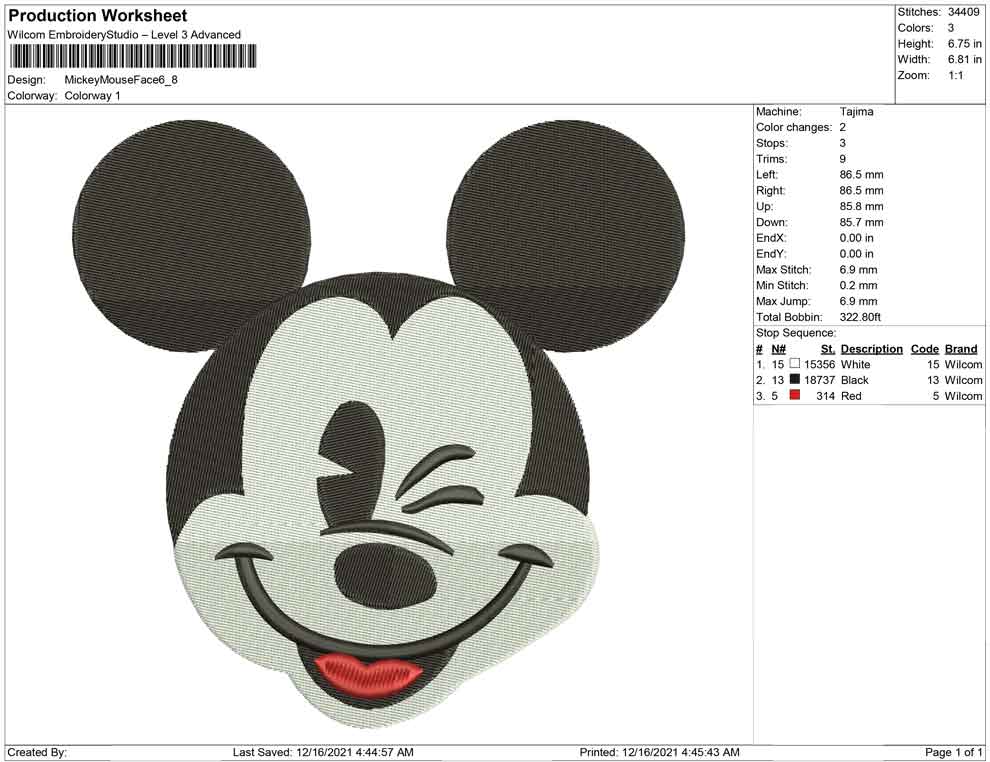The image size is (990, 762).
Task: Click the Down value "85.7 mm"
Action: tap(861, 222)
